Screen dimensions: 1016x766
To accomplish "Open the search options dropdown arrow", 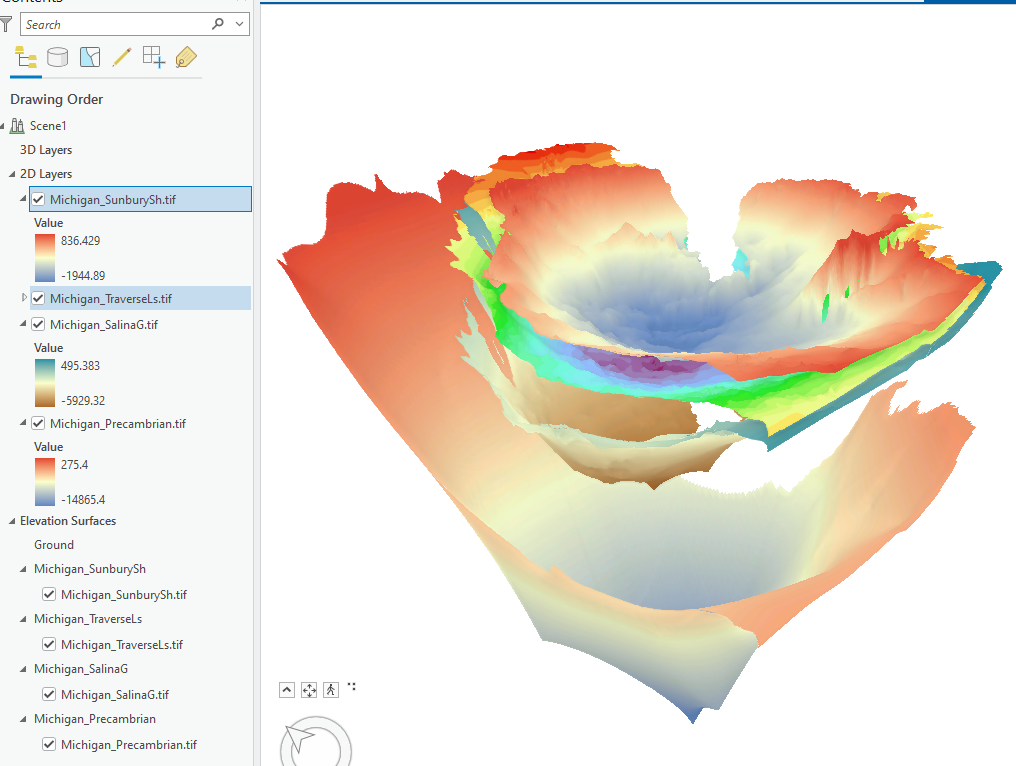I will [240, 24].
